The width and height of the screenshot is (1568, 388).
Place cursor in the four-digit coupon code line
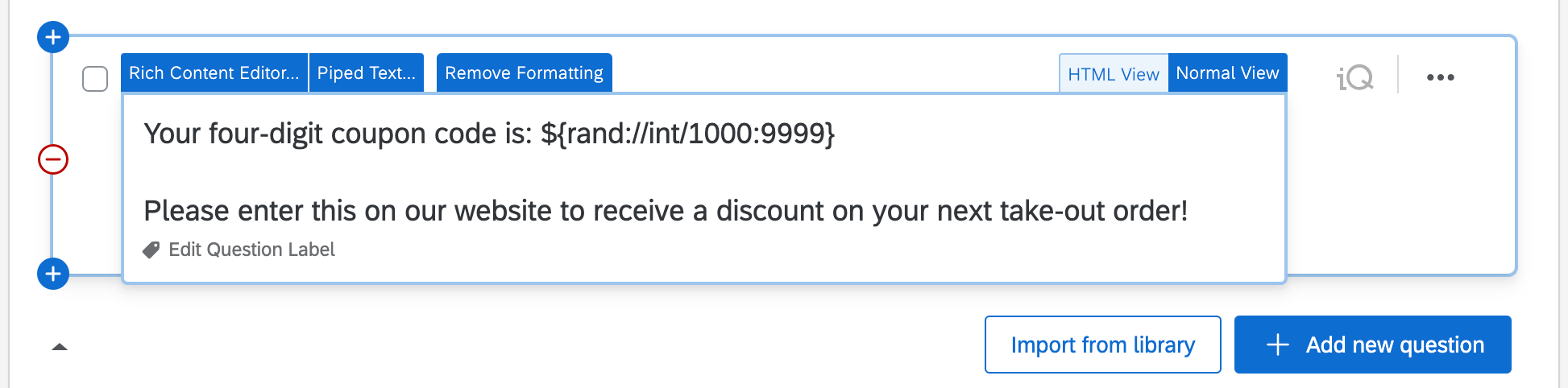coord(338,134)
